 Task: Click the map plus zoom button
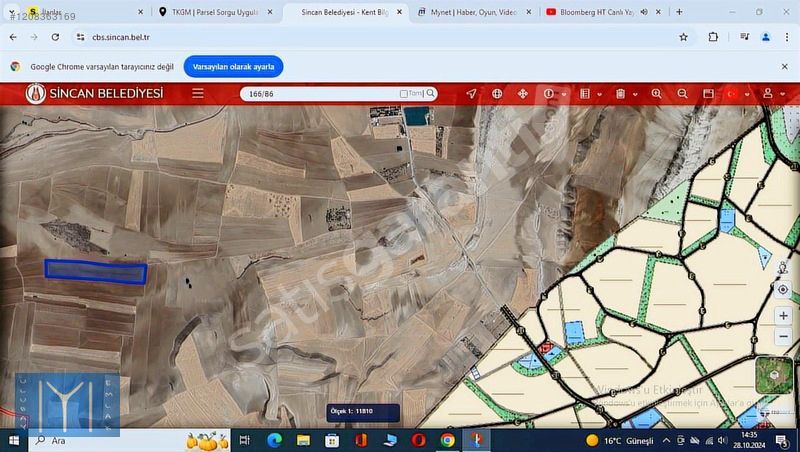(783, 316)
